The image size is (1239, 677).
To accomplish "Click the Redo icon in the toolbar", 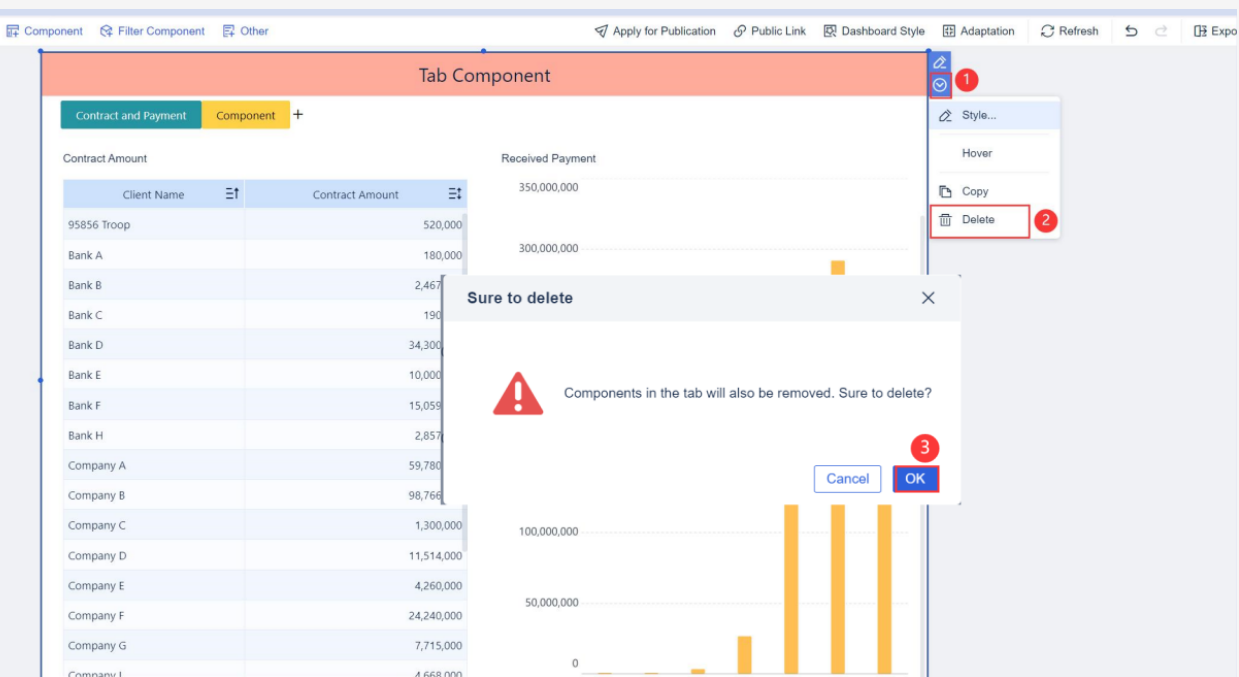I will click(x=1160, y=31).
